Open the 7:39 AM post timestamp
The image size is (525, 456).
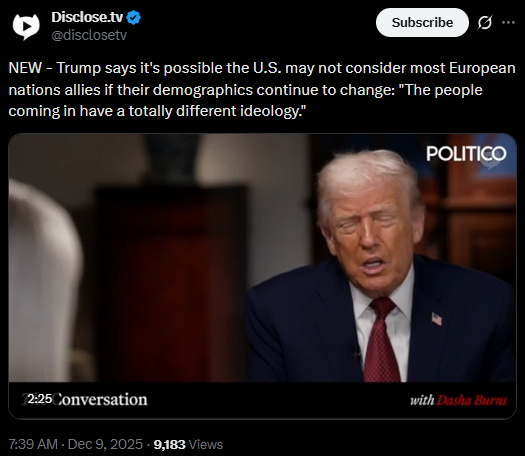[33, 444]
